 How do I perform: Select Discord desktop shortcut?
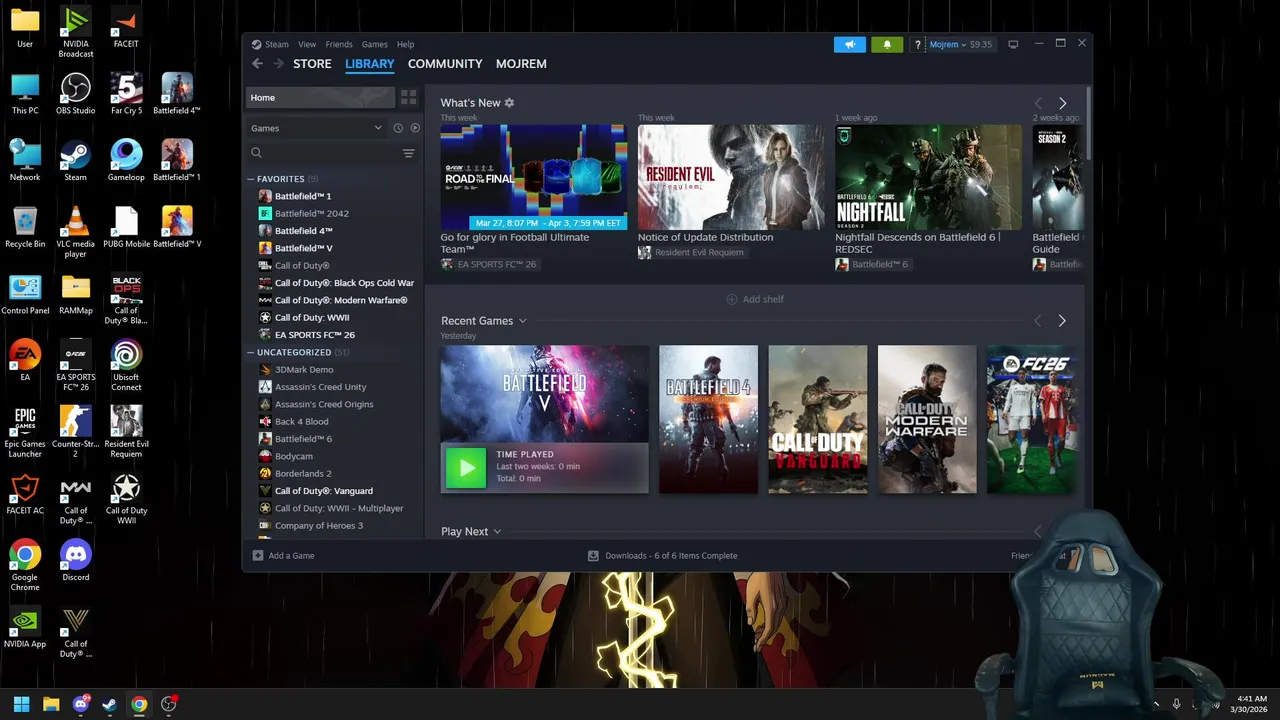click(x=76, y=561)
